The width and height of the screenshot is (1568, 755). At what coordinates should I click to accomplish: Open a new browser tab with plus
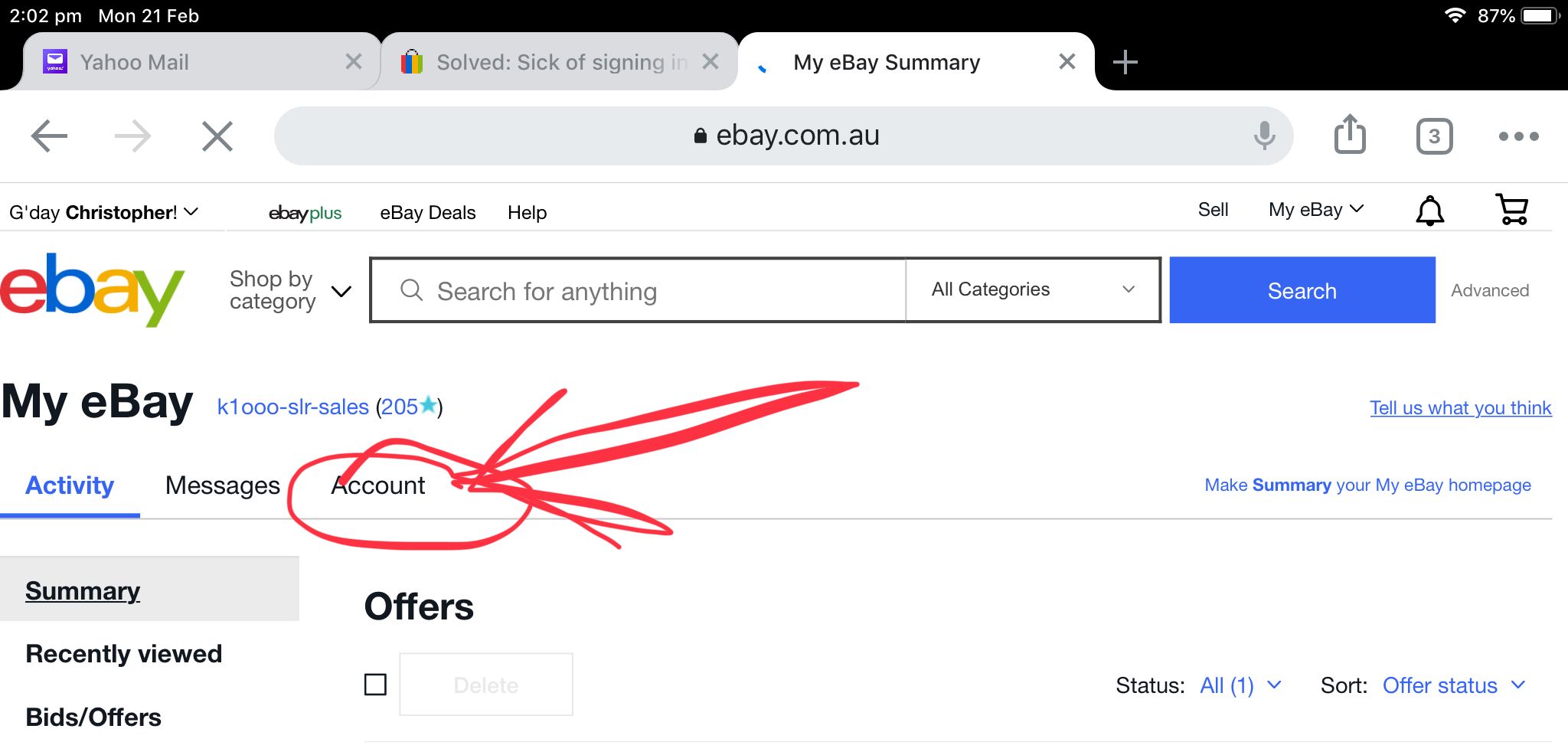pyautogui.click(x=1125, y=62)
